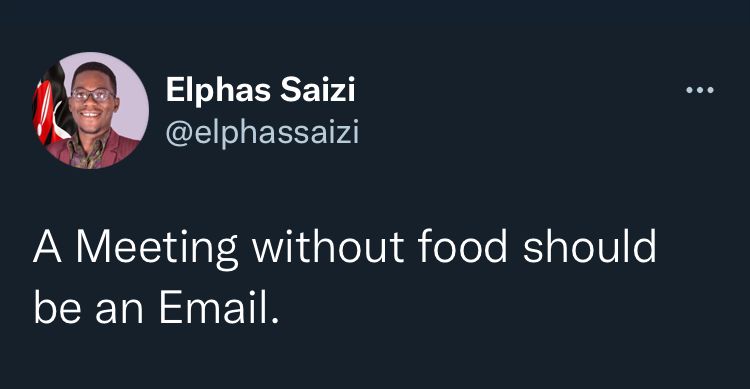This screenshot has width=750, height=389.
Task: Click the word without in the tweet
Action: click(328, 247)
